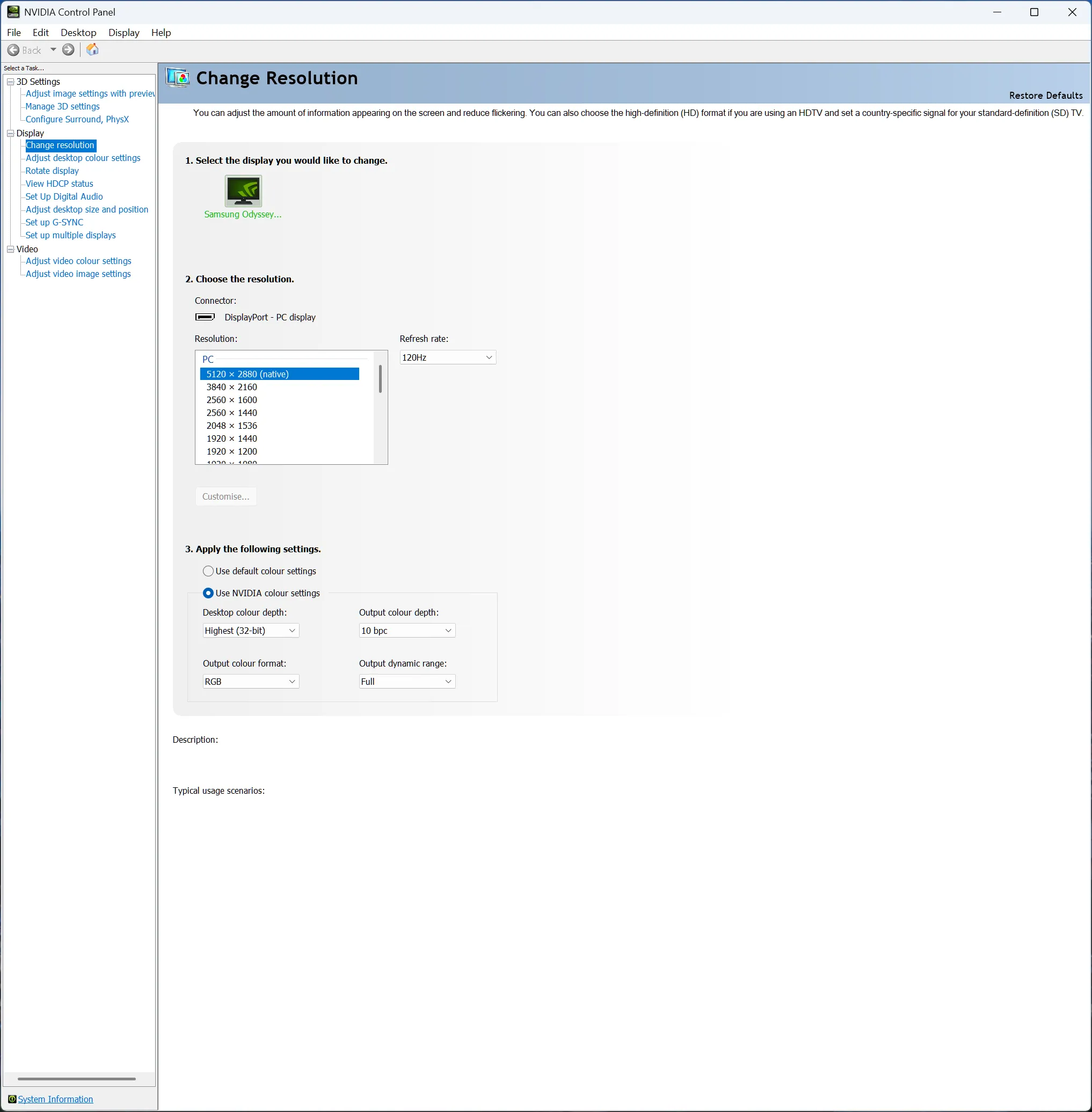The image size is (1092, 1112).
Task: Select resolution 5120 × 2880 (native)
Action: click(x=280, y=374)
